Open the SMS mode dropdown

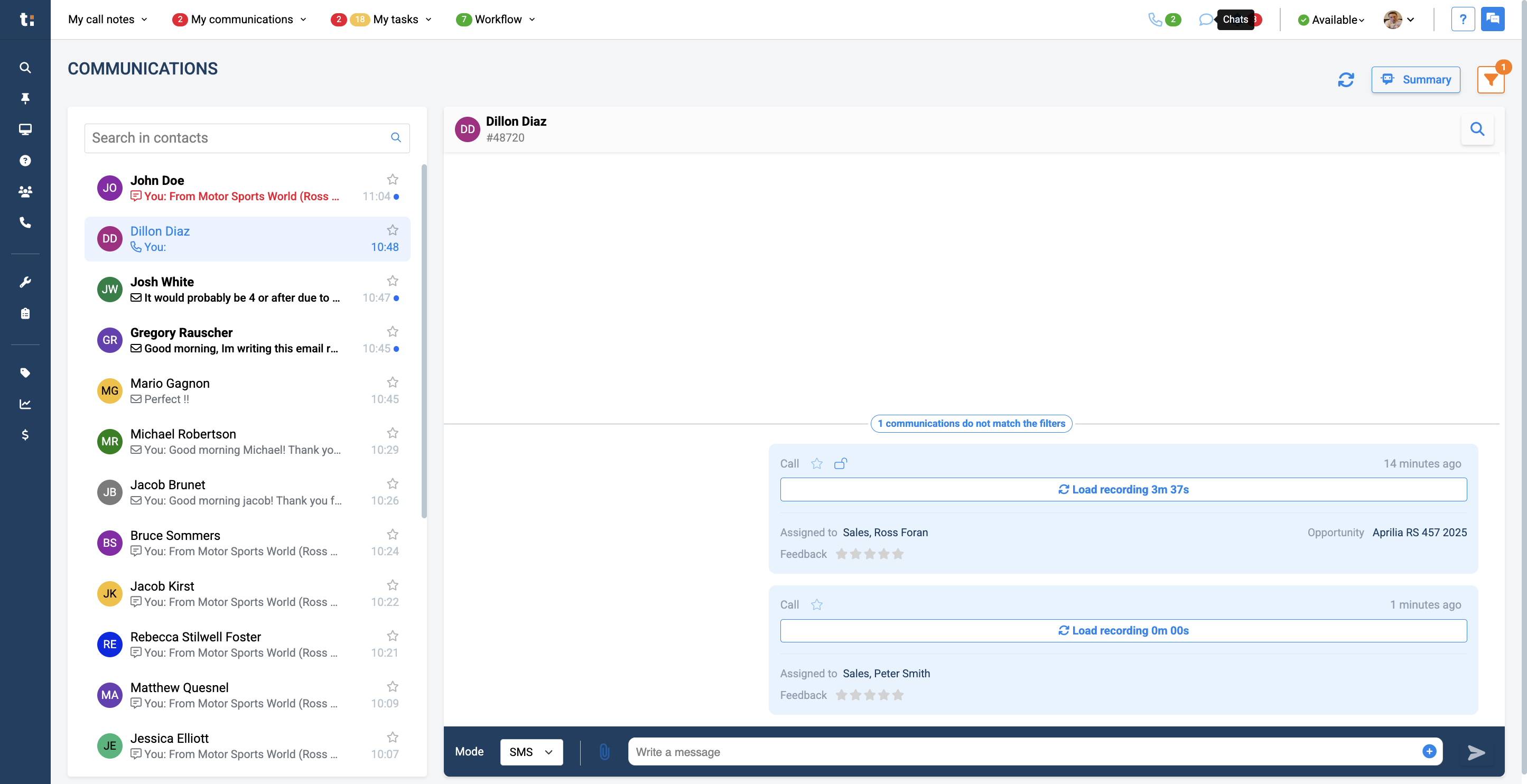point(531,752)
